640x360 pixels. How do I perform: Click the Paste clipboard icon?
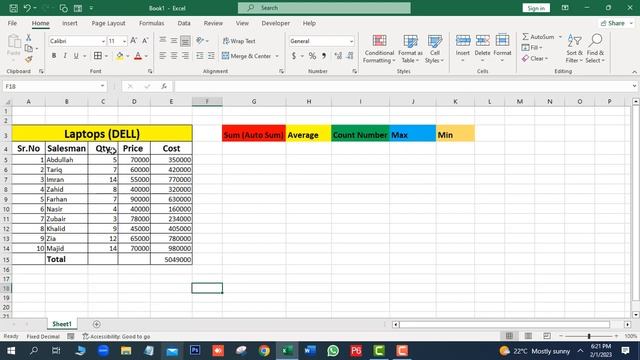tap(14, 42)
